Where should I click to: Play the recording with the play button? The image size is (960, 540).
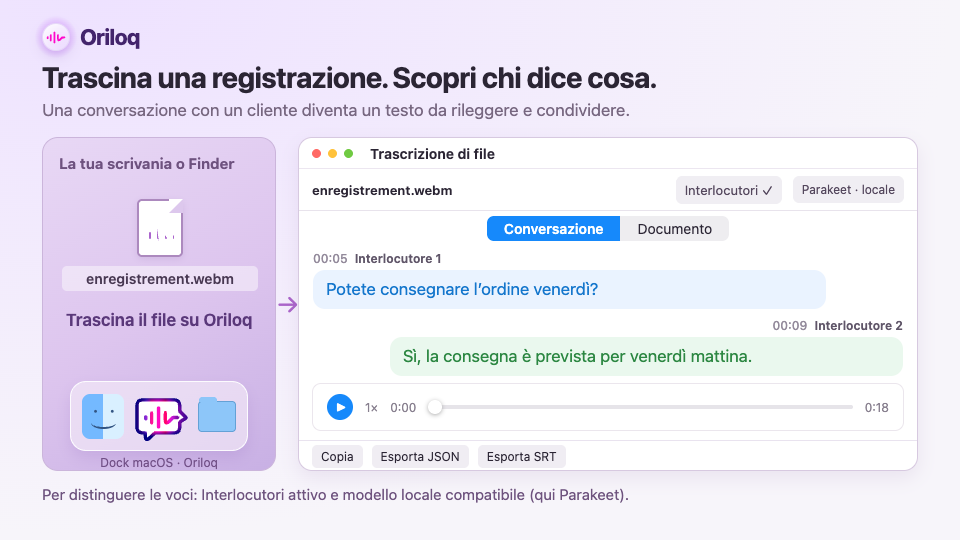click(340, 407)
